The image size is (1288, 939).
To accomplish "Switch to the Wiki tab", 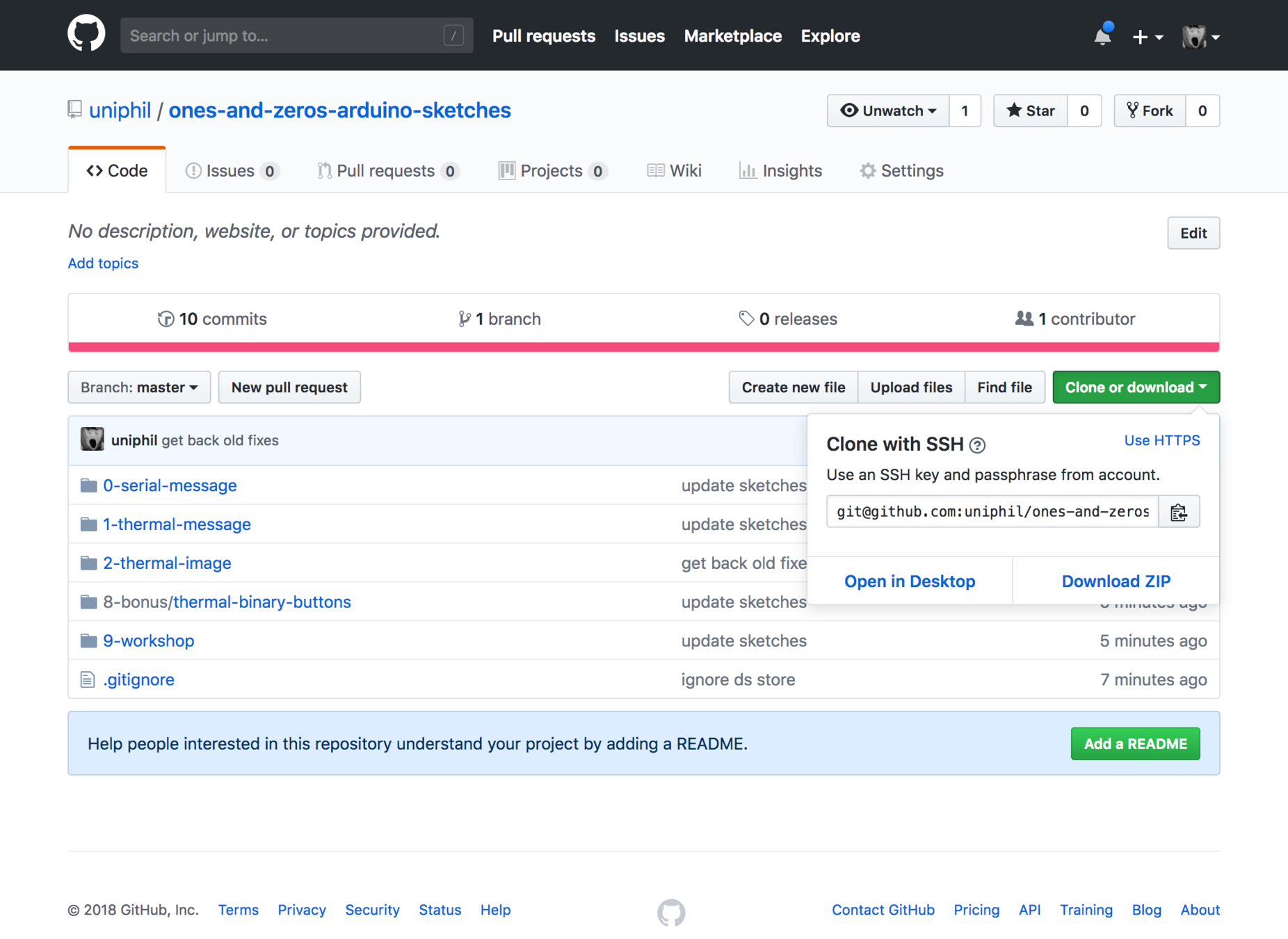I will pyautogui.click(x=674, y=170).
